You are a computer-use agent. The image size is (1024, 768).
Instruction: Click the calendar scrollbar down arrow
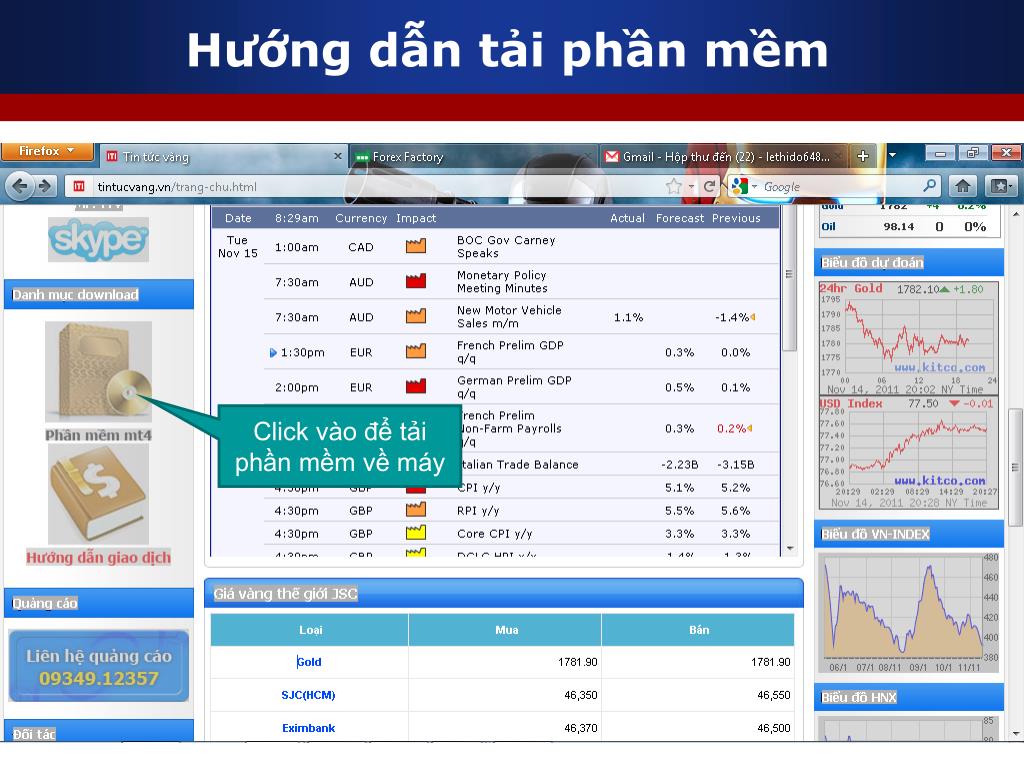(790, 549)
